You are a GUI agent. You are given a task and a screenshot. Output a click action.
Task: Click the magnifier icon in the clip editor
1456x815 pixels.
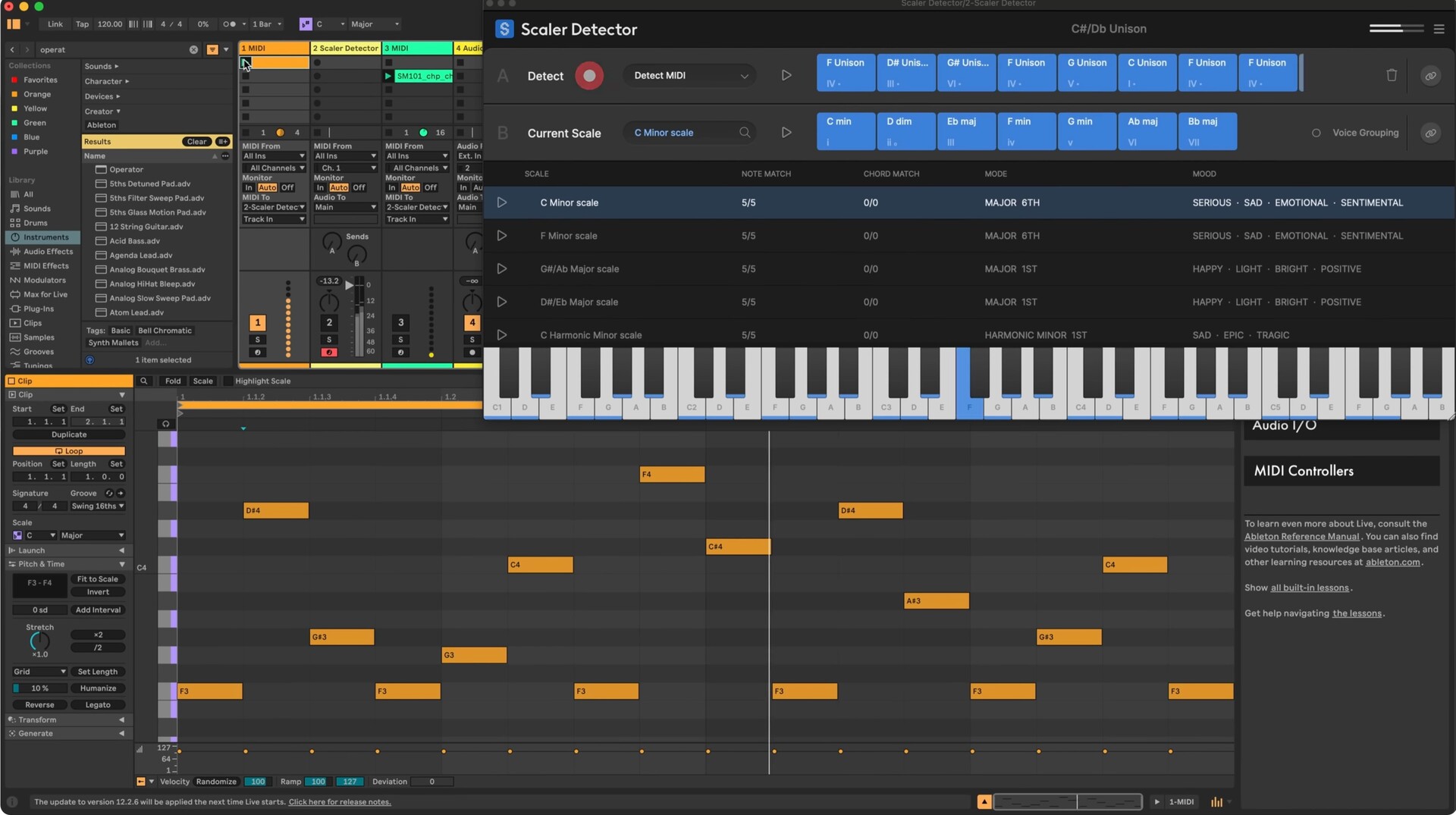pos(143,381)
